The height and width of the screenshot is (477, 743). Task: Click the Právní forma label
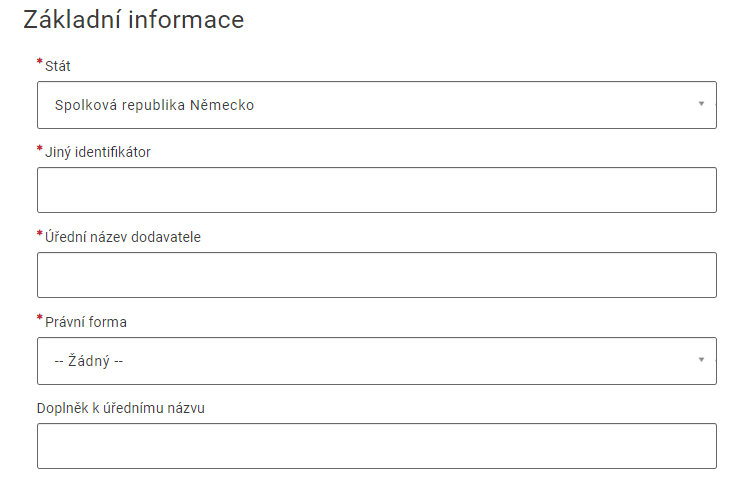click(86, 322)
